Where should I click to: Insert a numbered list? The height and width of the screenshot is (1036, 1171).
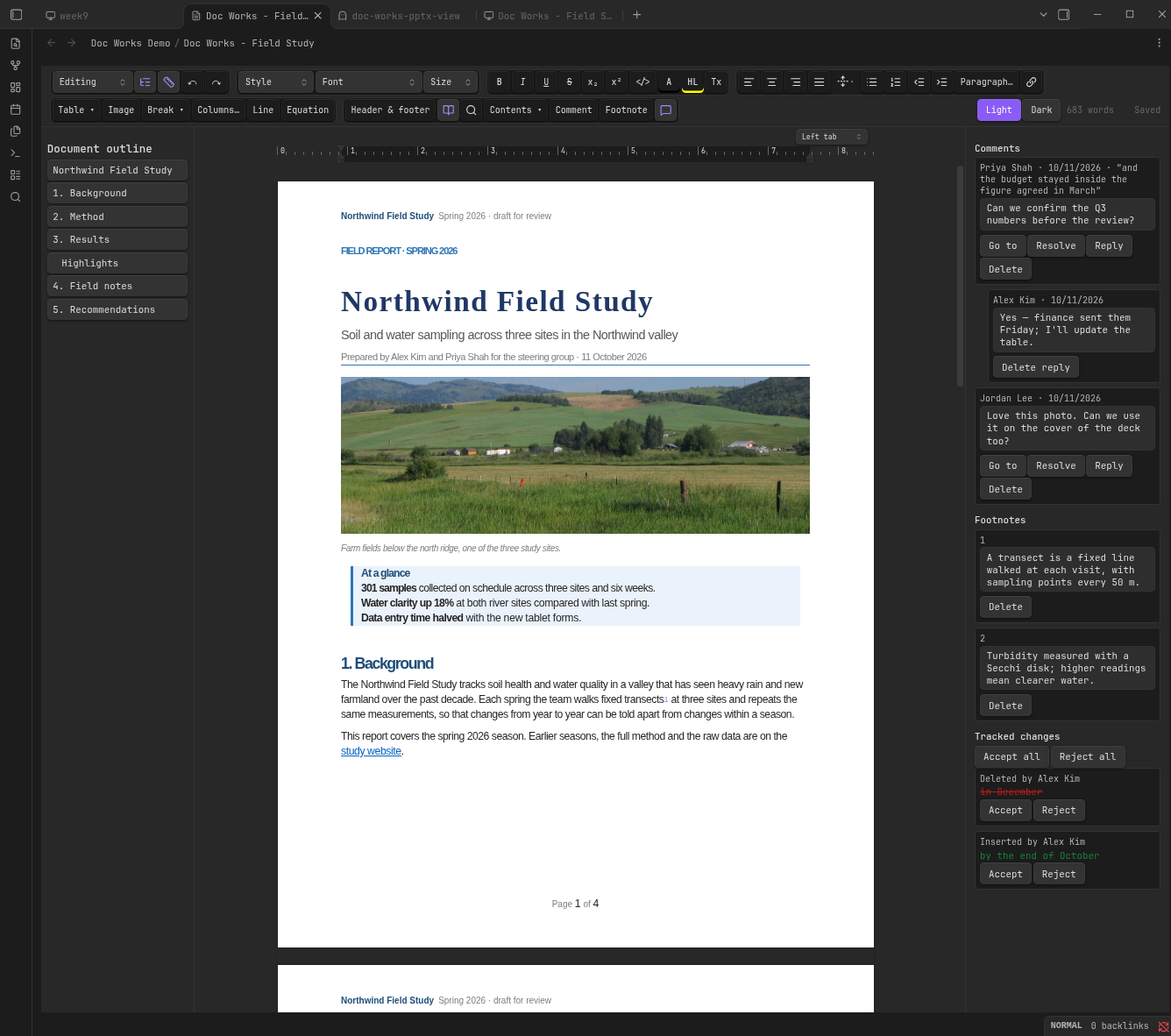[896, 82]
